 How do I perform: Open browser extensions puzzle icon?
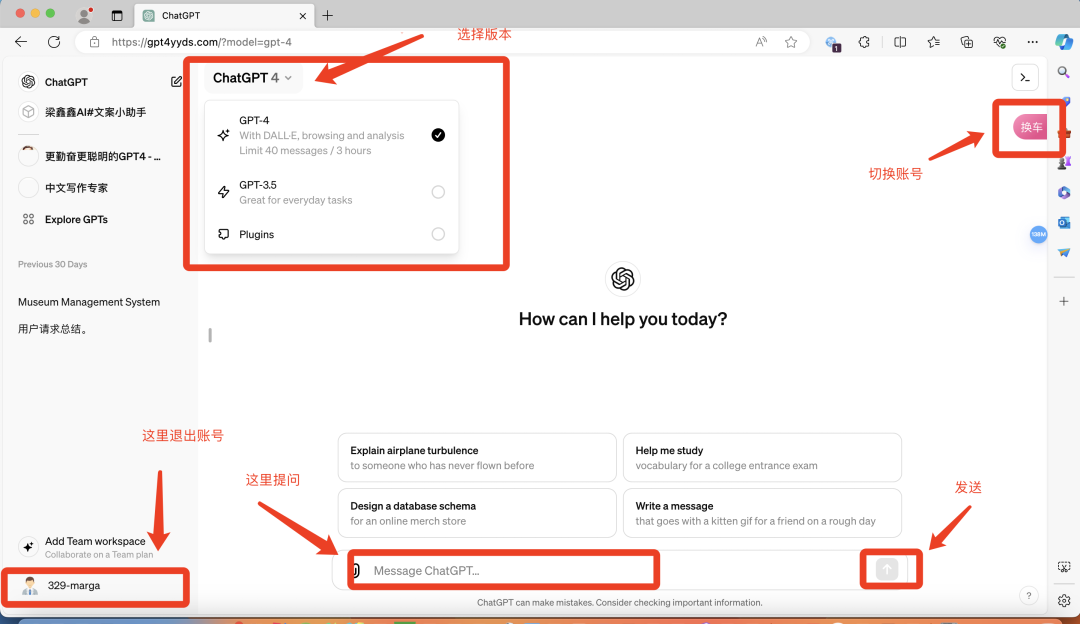(864, 42)
